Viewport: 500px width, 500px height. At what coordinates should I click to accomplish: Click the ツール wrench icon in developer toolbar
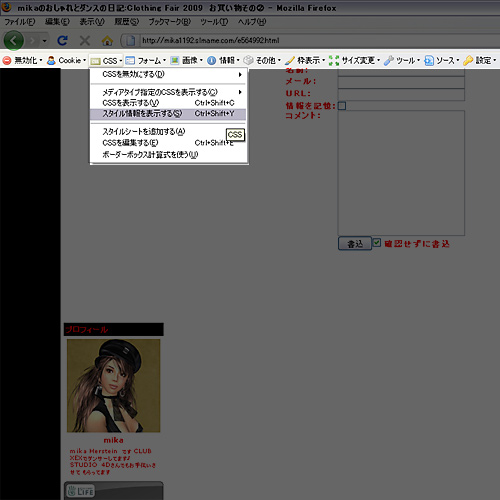pyautogui.click(x=389, y=60)
